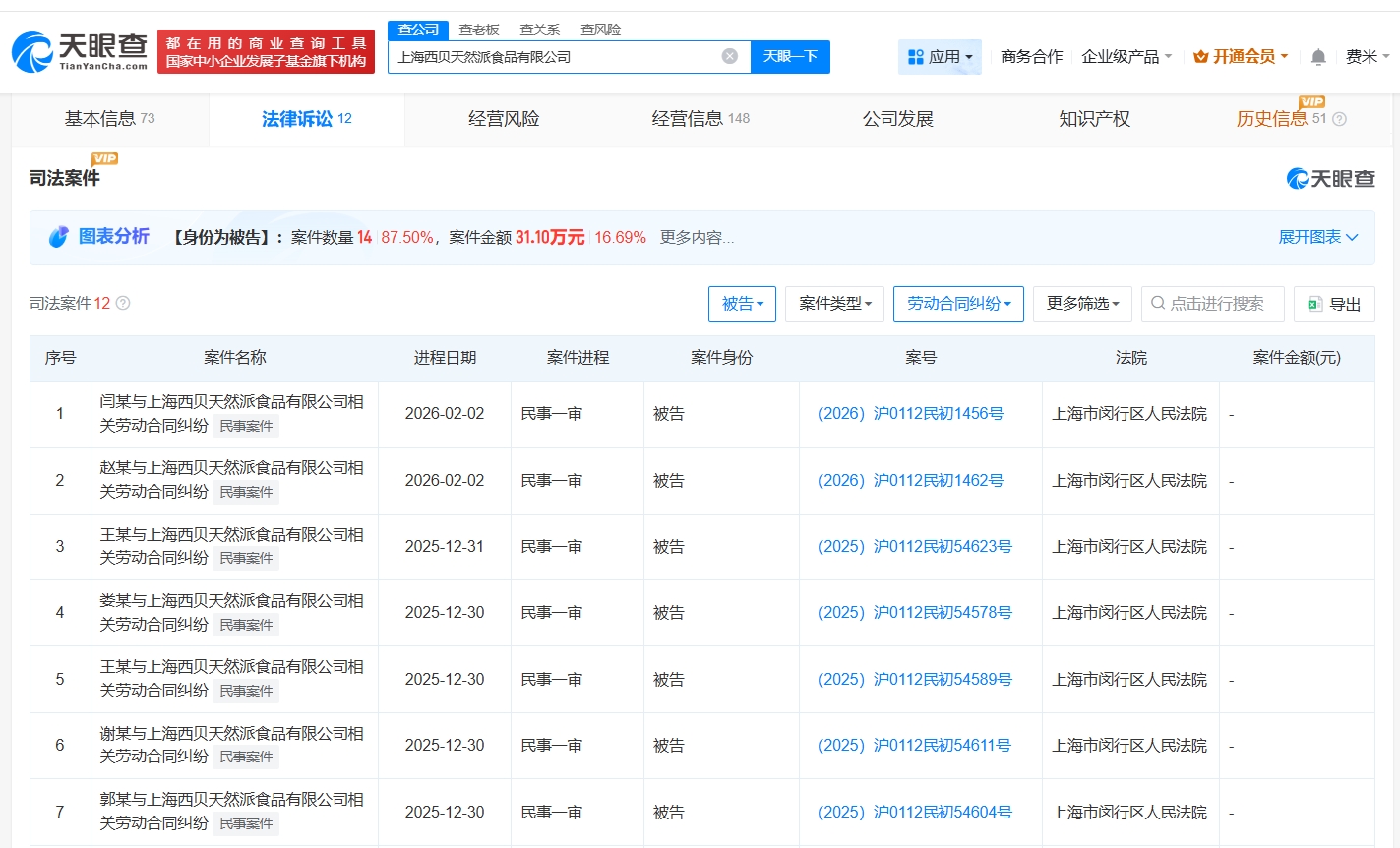This screenshot has height=848, width=1400.
Task: Open the 案件类型 filter dropdown
Action: [x=834, y=304]
